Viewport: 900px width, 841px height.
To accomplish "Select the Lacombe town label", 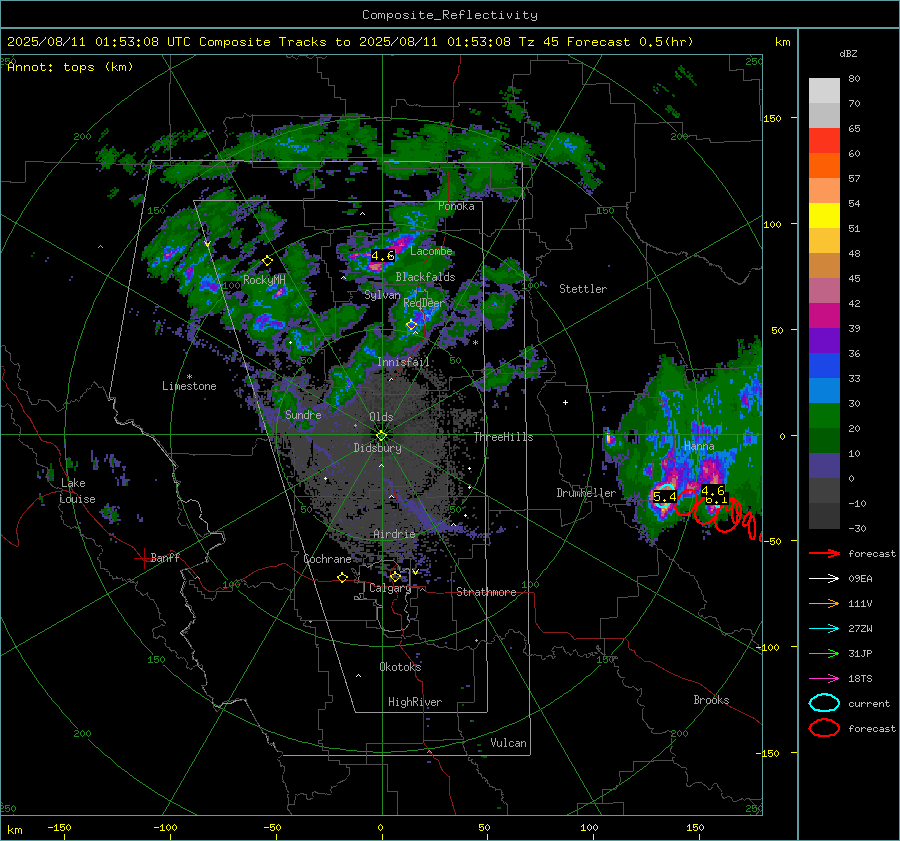I will point(431,251).
